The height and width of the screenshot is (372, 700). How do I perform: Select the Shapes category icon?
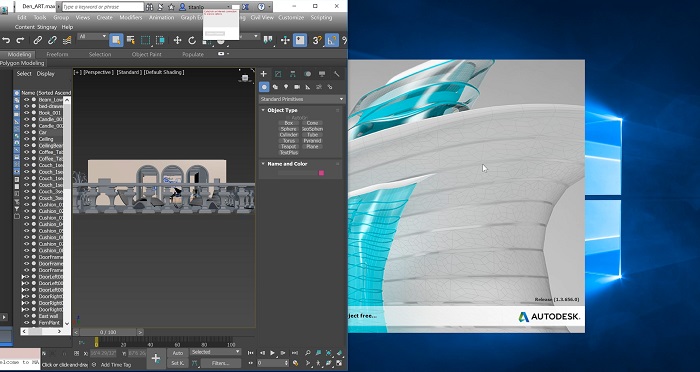[275, 87]
